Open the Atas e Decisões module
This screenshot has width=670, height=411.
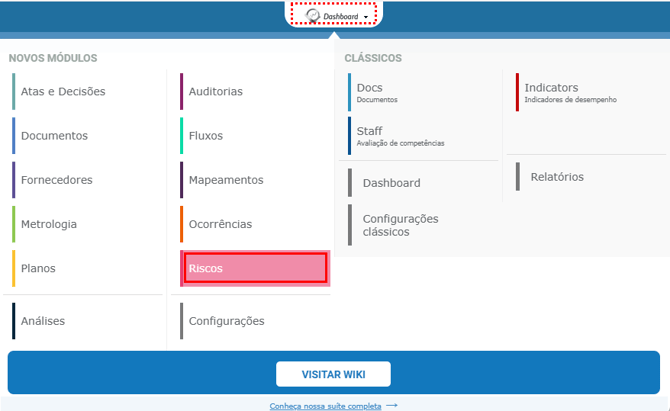(63, 91)
